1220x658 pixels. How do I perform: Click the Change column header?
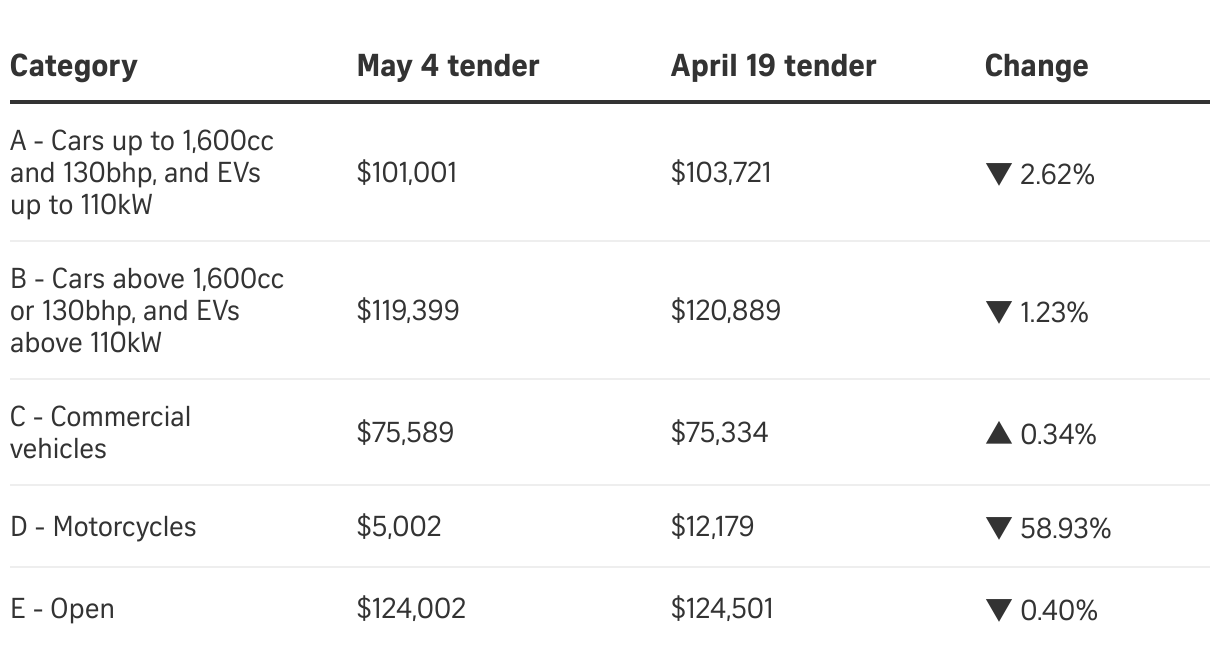[x=1036, y=66]
